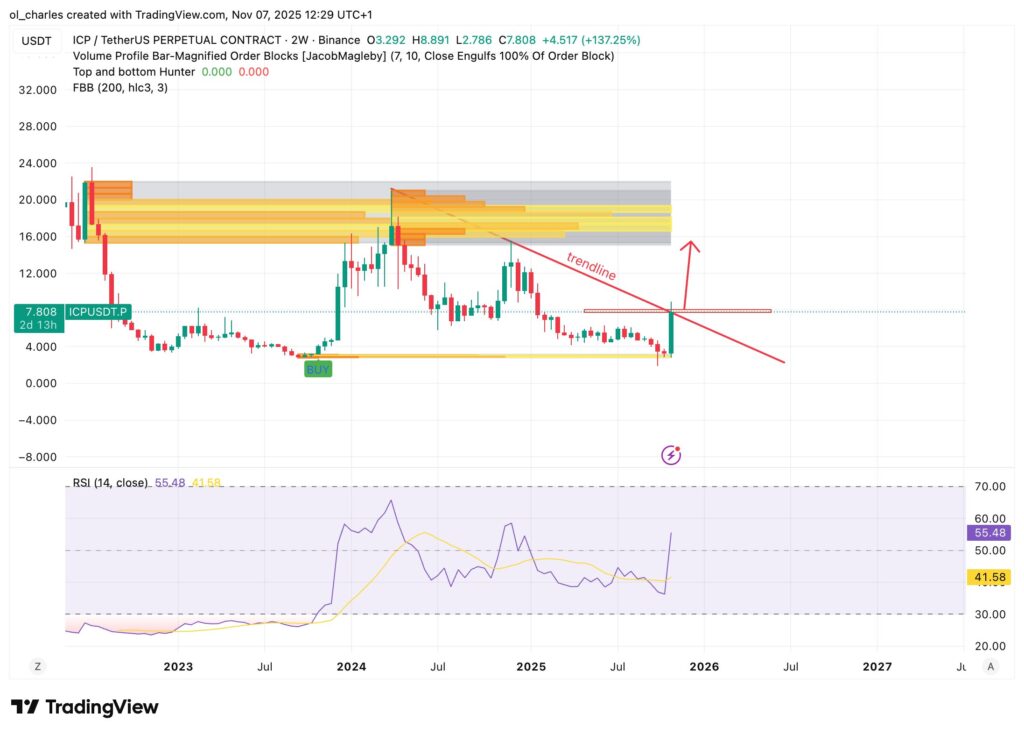Click the '2d 13h' countdown badge
Screen dimensions: 1024x735
38,324
